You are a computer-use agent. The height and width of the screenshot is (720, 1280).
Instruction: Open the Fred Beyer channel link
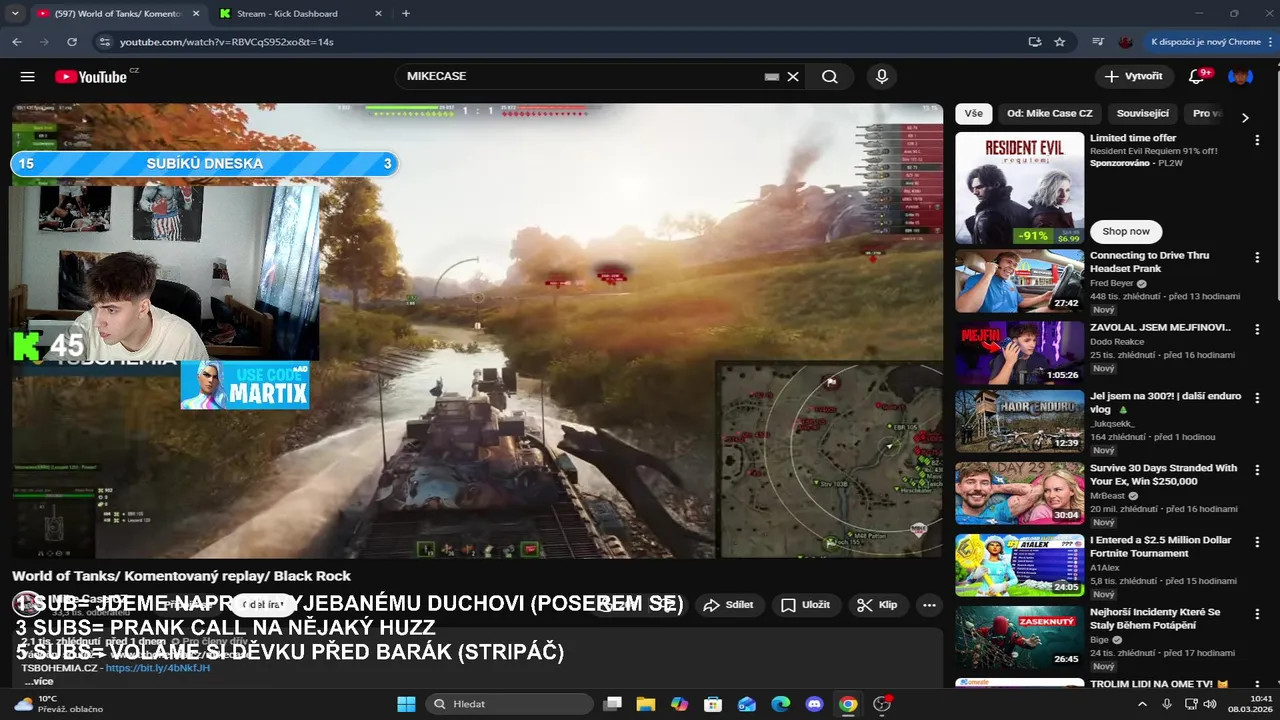[1112, 283]
